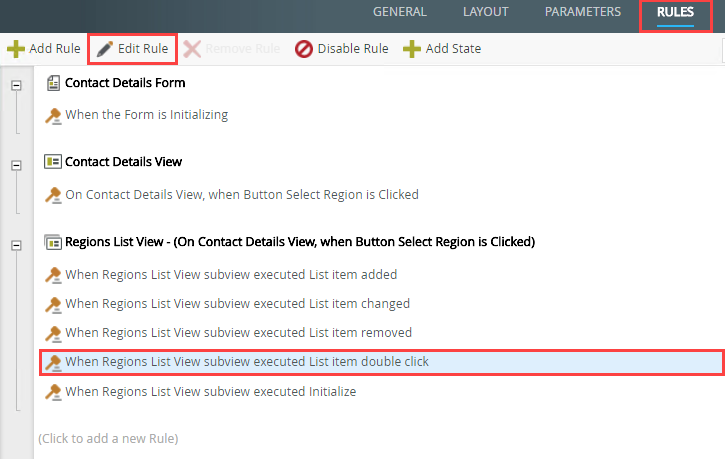The image size is (725, 459).
Task: Switch to the General tab
Action: [399, 12]
